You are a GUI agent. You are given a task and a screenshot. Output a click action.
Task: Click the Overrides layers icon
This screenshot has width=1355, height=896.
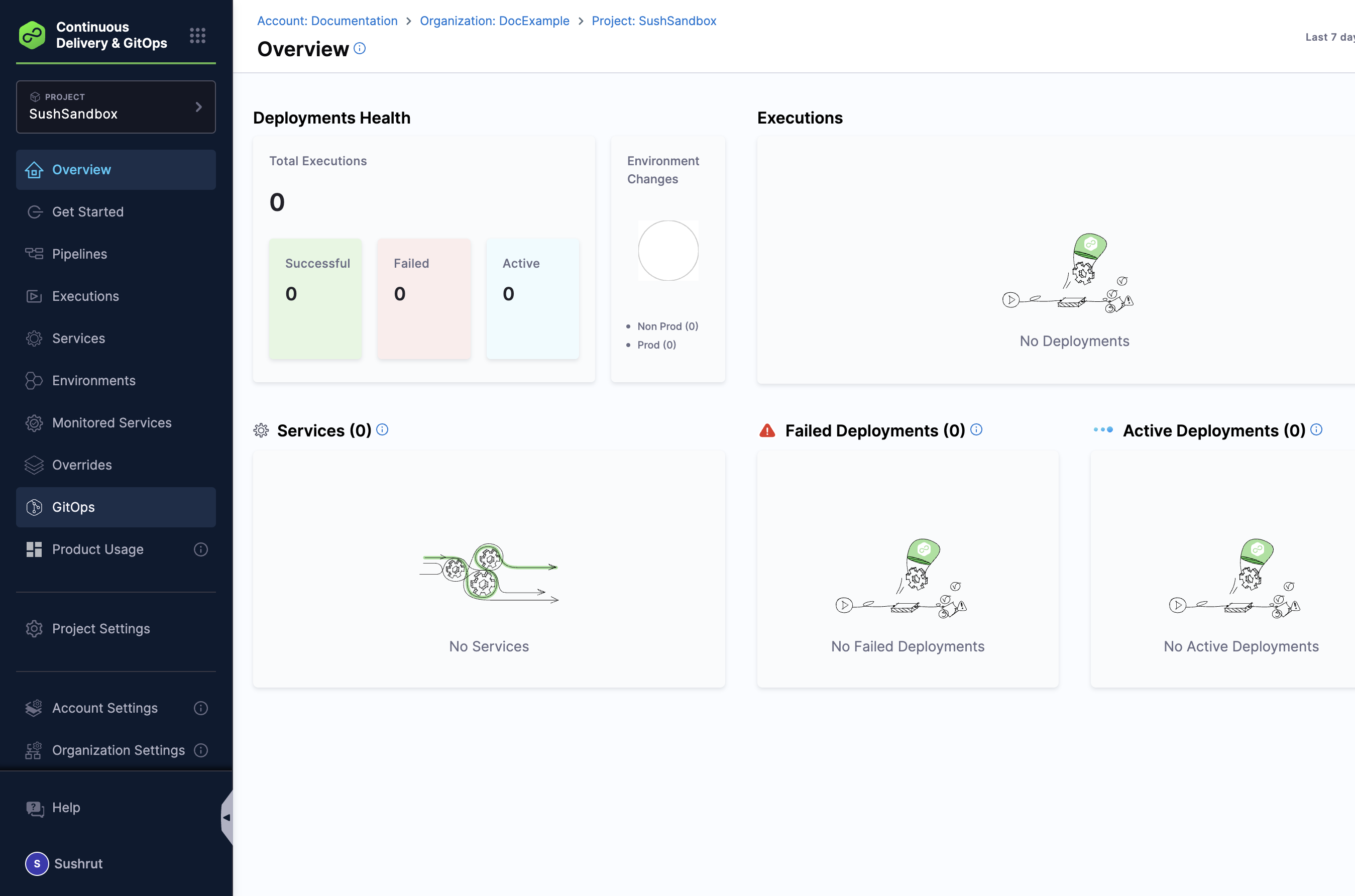click(x=34, y=465)
